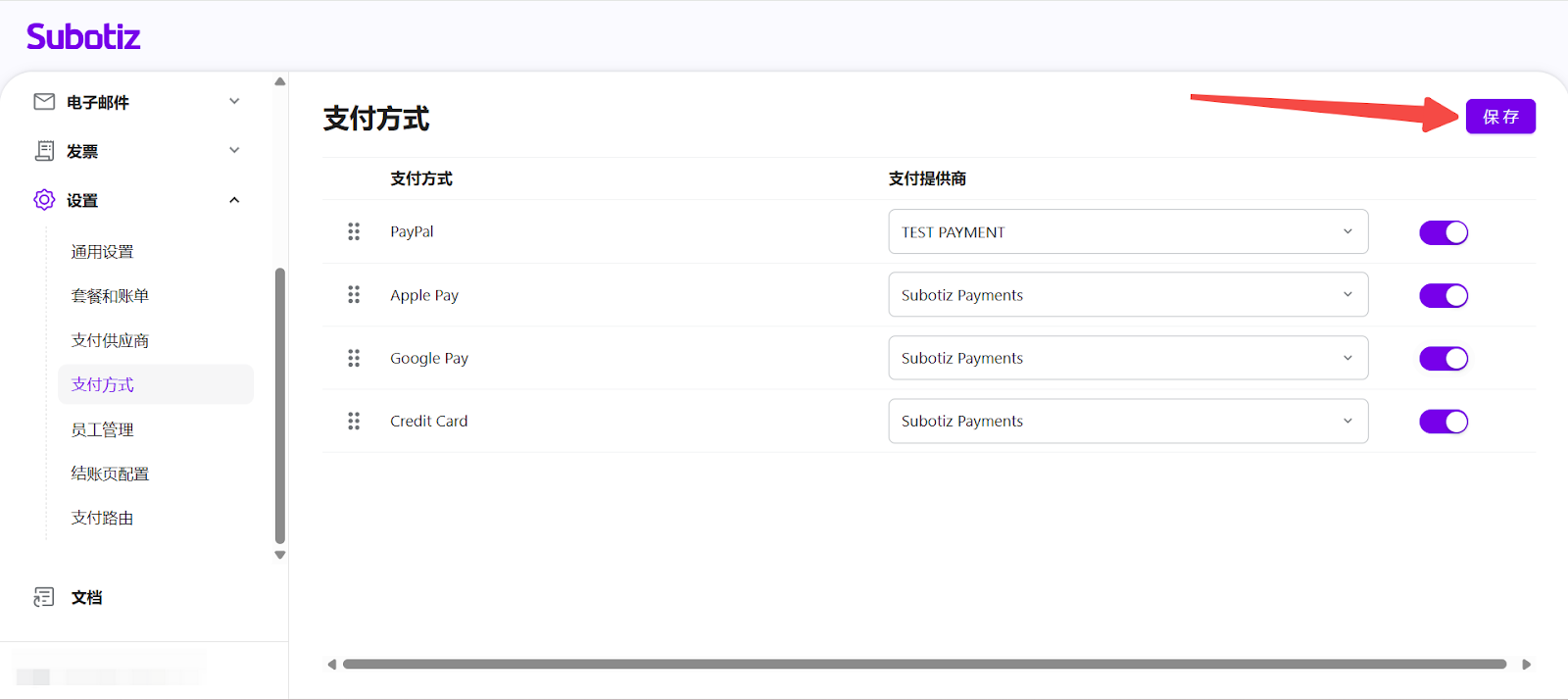
Task: Switch off the Credit Card toggle
Action: [1443, 422]
